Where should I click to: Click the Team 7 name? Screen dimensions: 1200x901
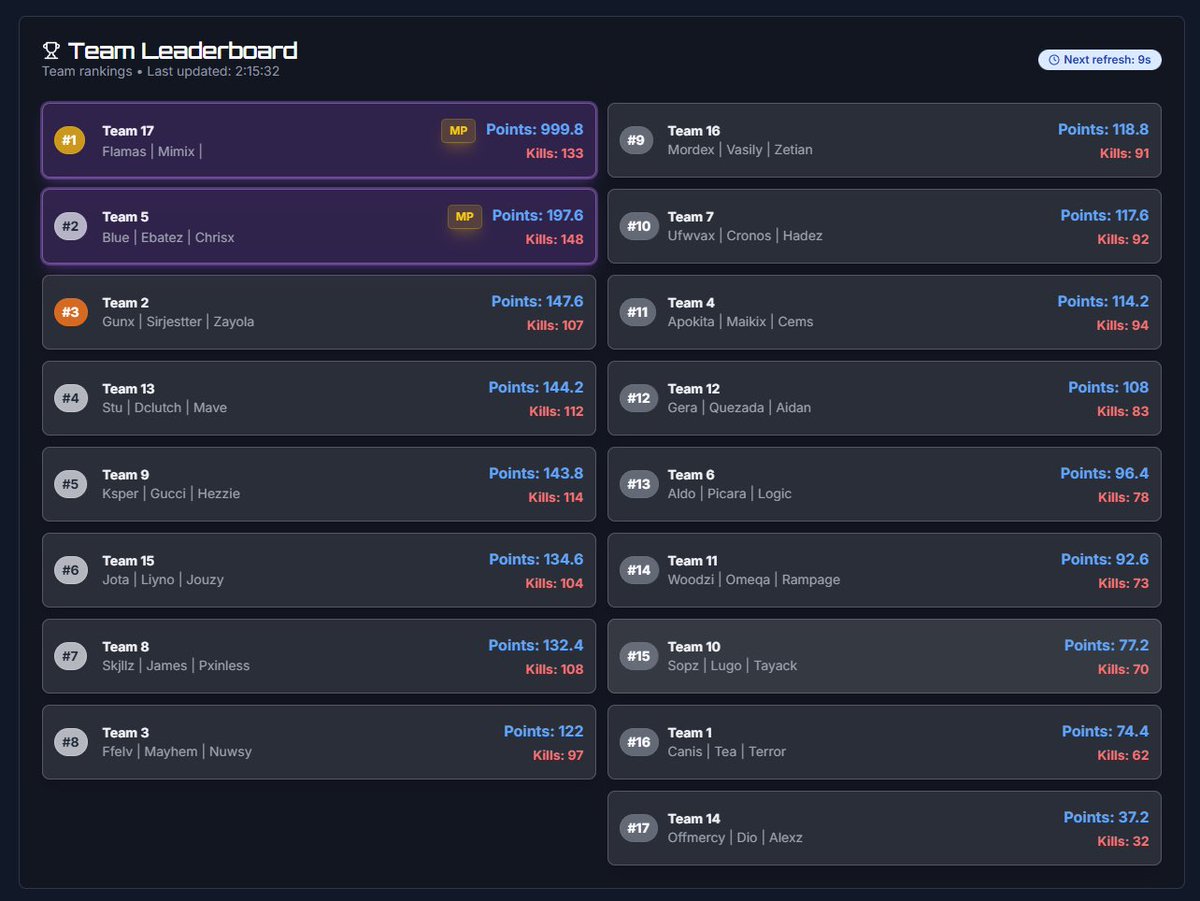coord(691,217)
